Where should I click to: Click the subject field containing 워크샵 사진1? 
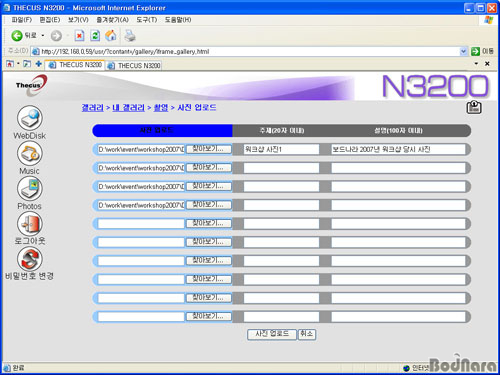pyautogui.click(x=281, y=149)
